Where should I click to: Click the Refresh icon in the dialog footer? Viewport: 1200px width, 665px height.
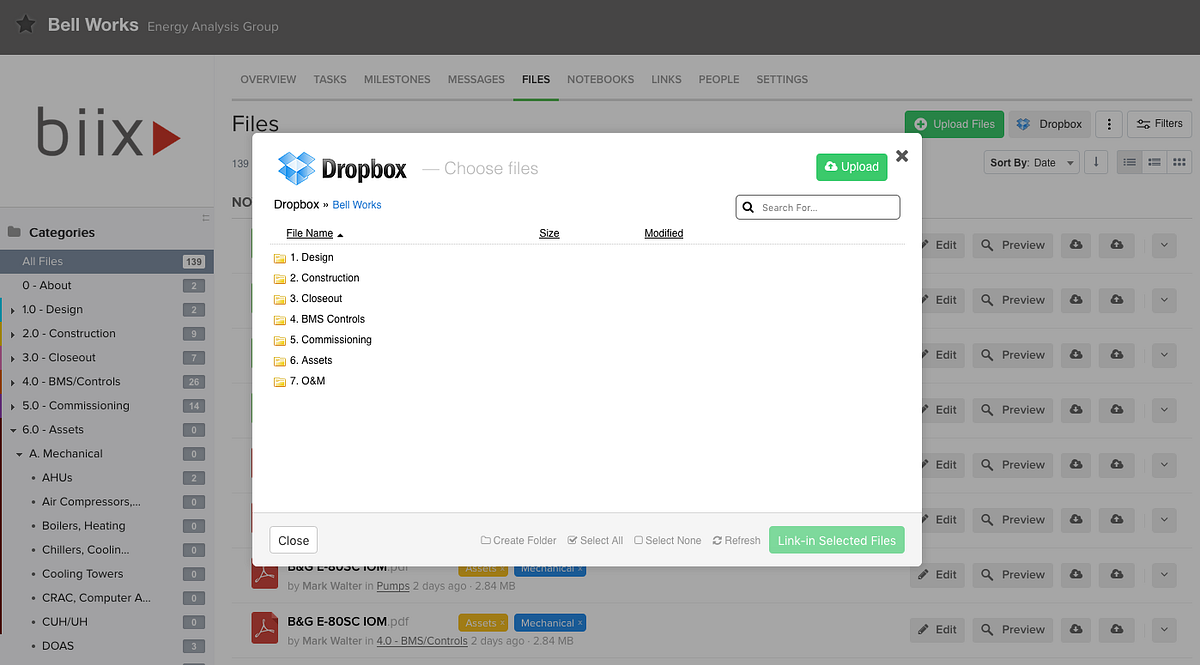tap(717, 540)
